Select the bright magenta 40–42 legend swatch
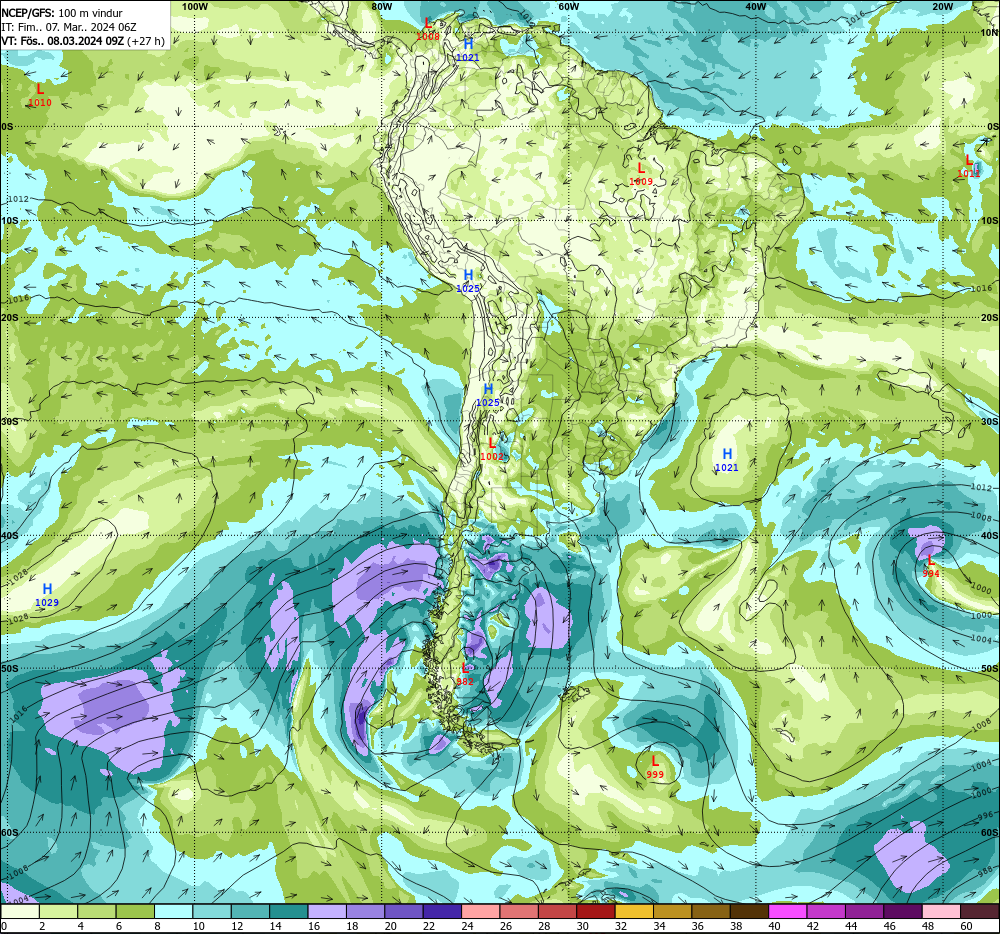Image resolution: width=1000 pixels, height=934 pixels. (788, 911)
